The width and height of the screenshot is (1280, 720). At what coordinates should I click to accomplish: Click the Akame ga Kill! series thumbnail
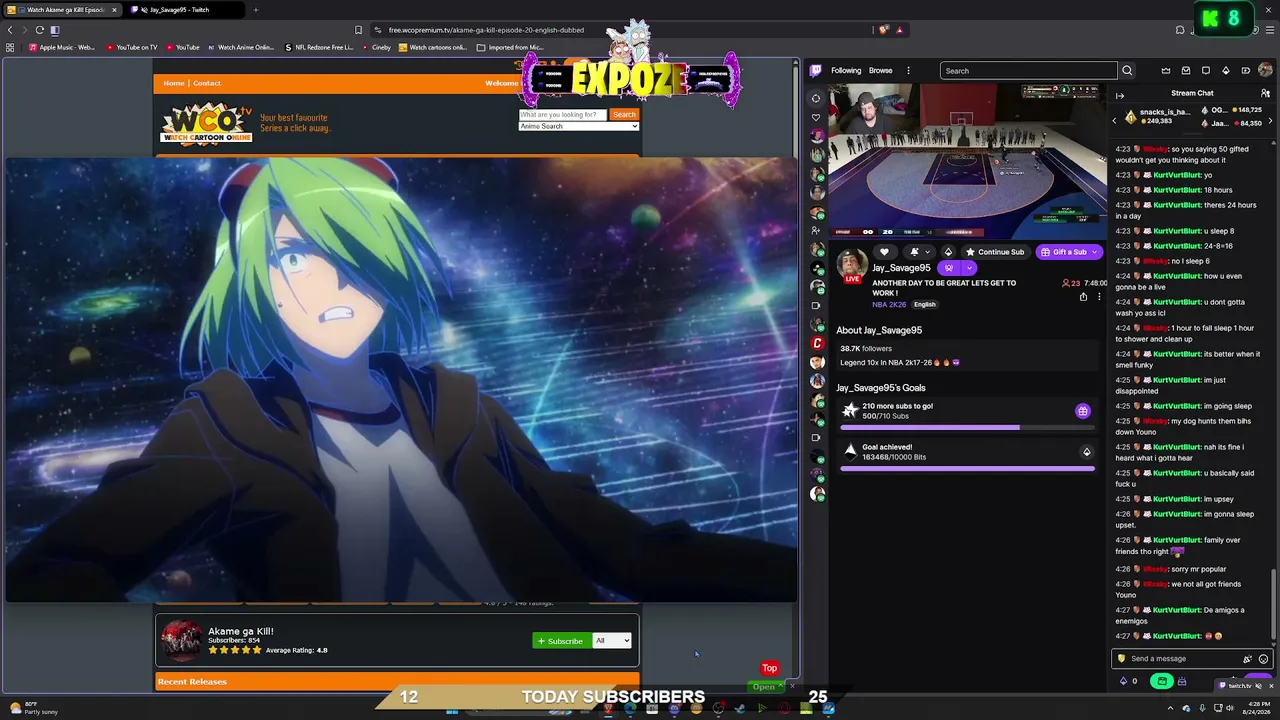click(181, 641)
